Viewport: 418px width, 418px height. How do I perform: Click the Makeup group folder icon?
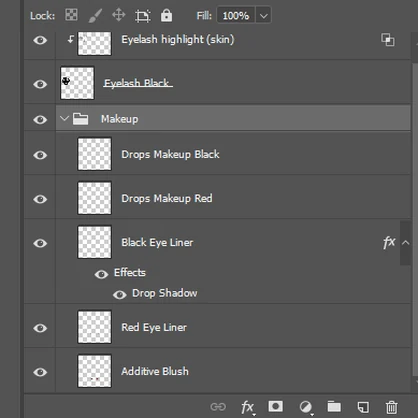coord(80,119)
